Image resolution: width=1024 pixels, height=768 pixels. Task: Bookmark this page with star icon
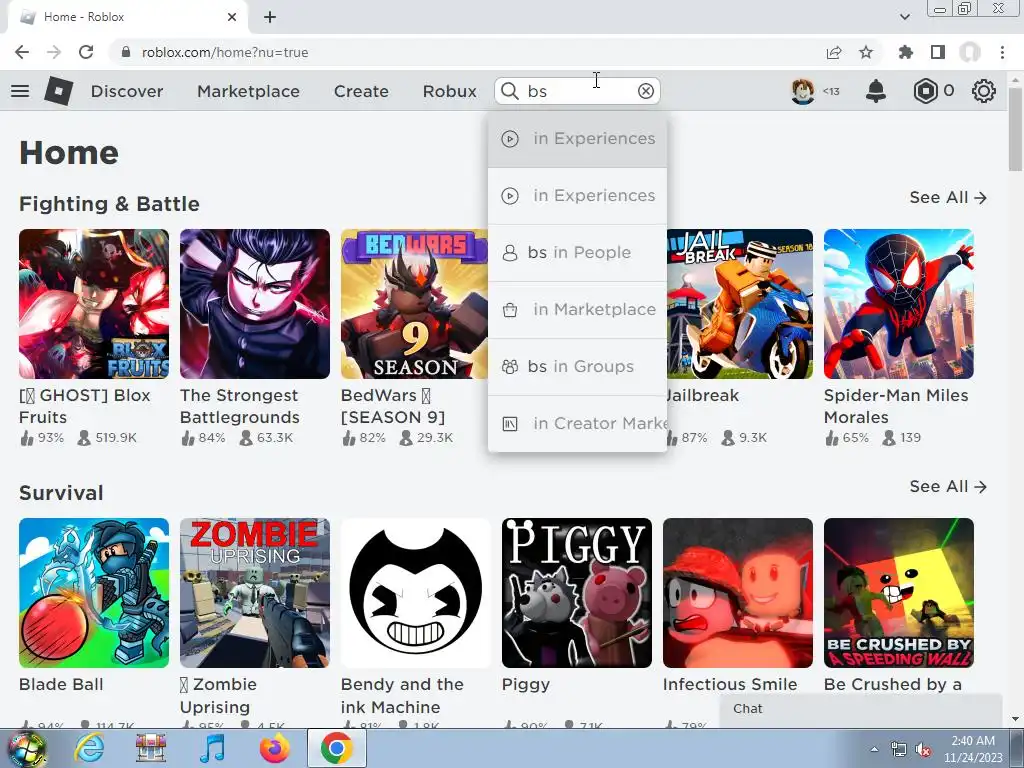[866, 52]
